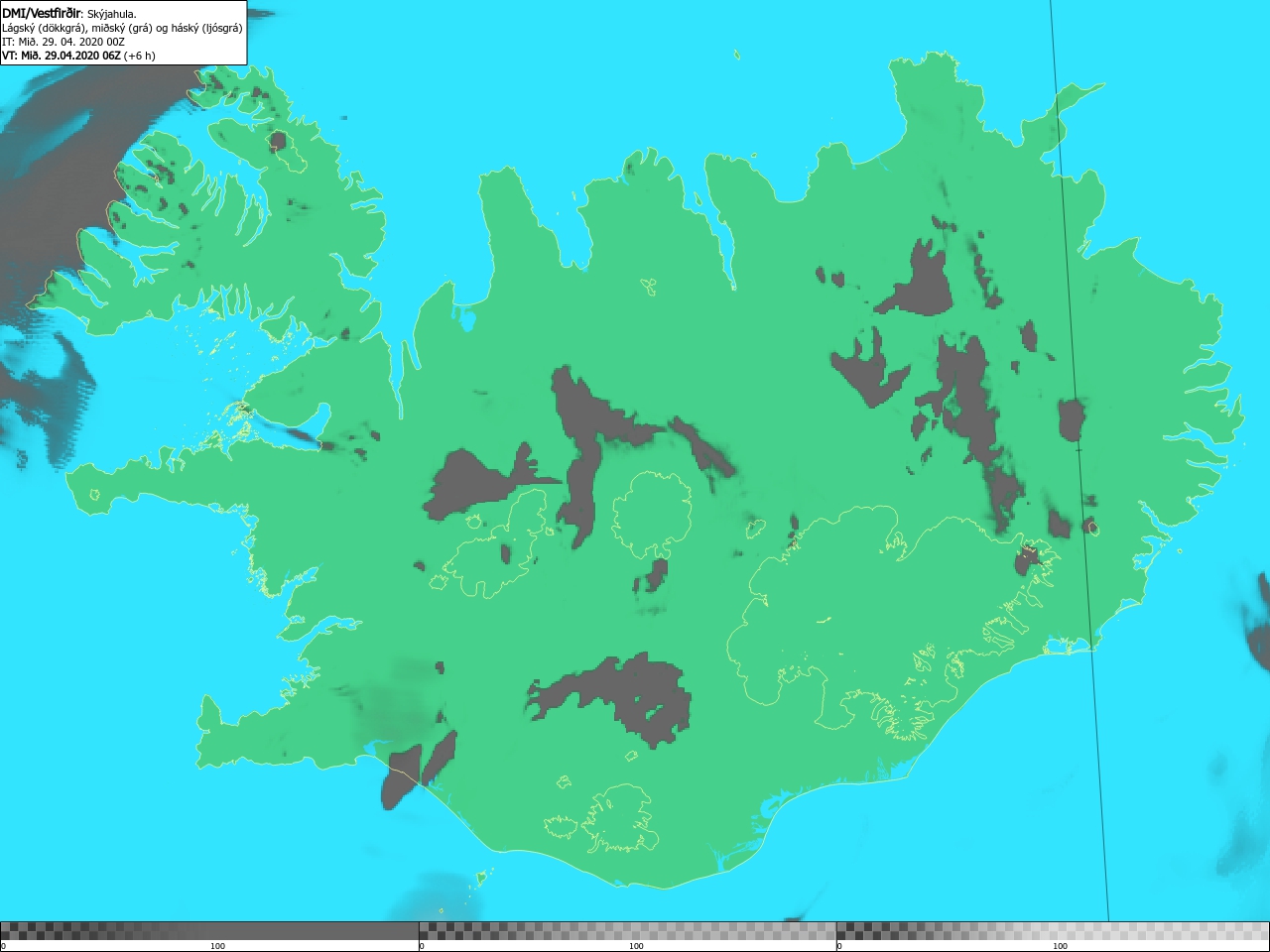Image resolution: width=1270 pixels, height=952 pixels.
Task: Click the 'IT: Mið. 29. 04. 2020 00Z' line
Action: coord(63,42)
